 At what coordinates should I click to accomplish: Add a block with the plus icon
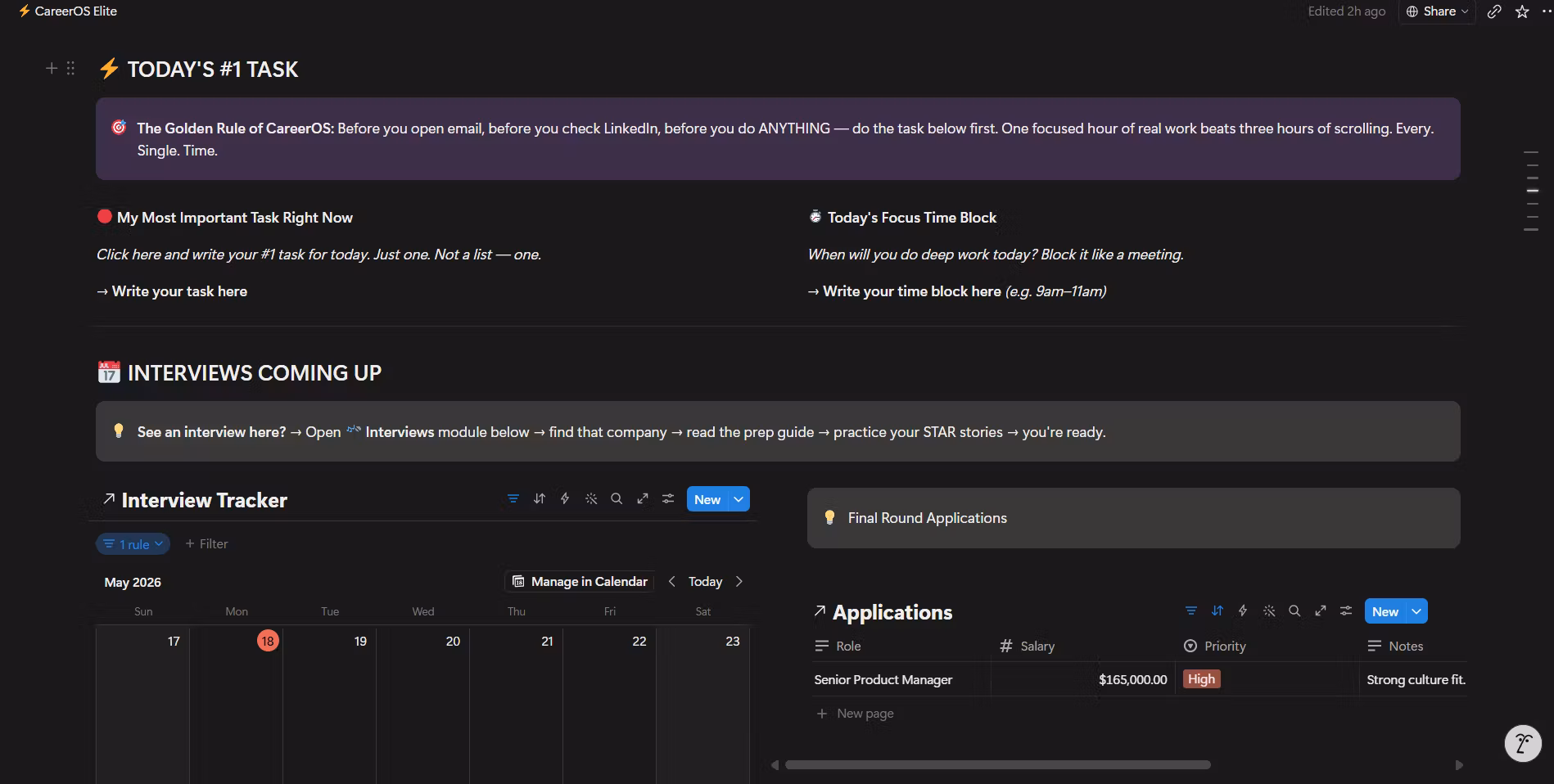(x=52, y=69)
